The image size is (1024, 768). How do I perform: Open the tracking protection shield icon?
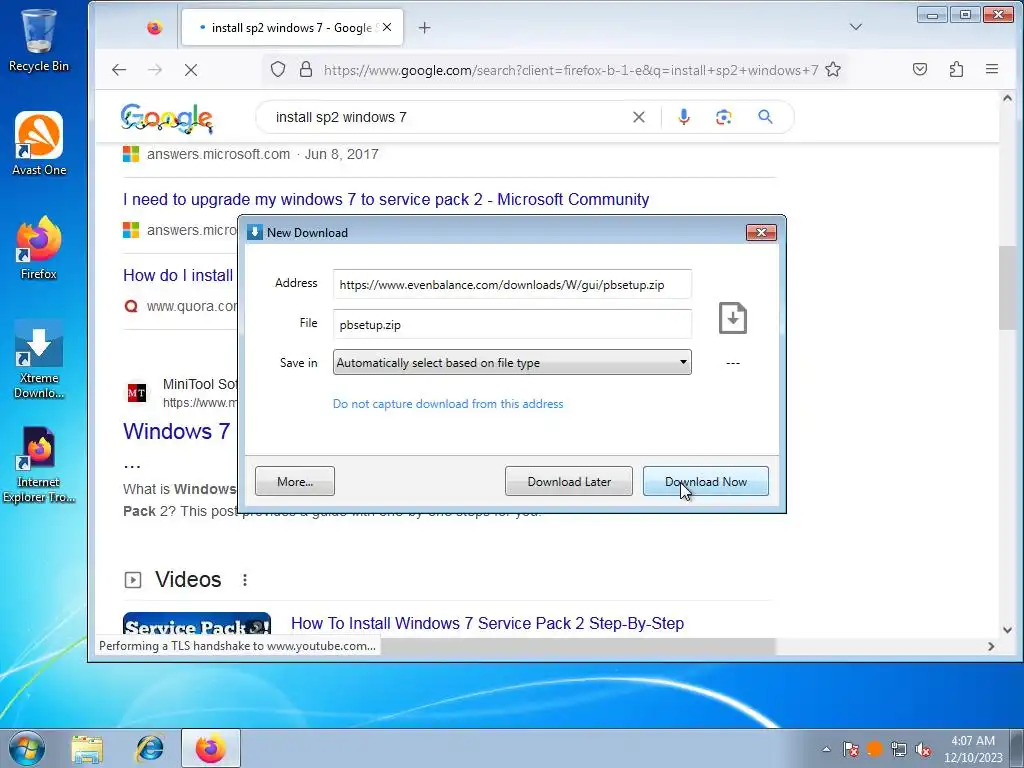[x=278, y=69]
